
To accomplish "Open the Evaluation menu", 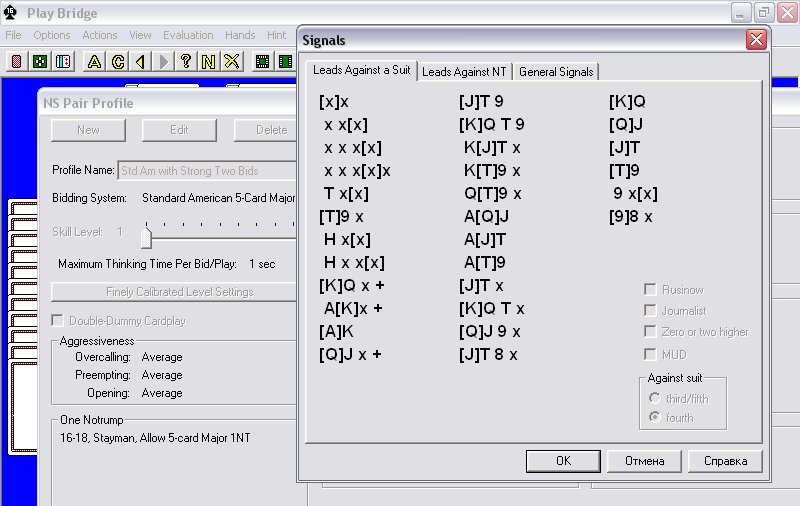I will (x=188, y=35).
